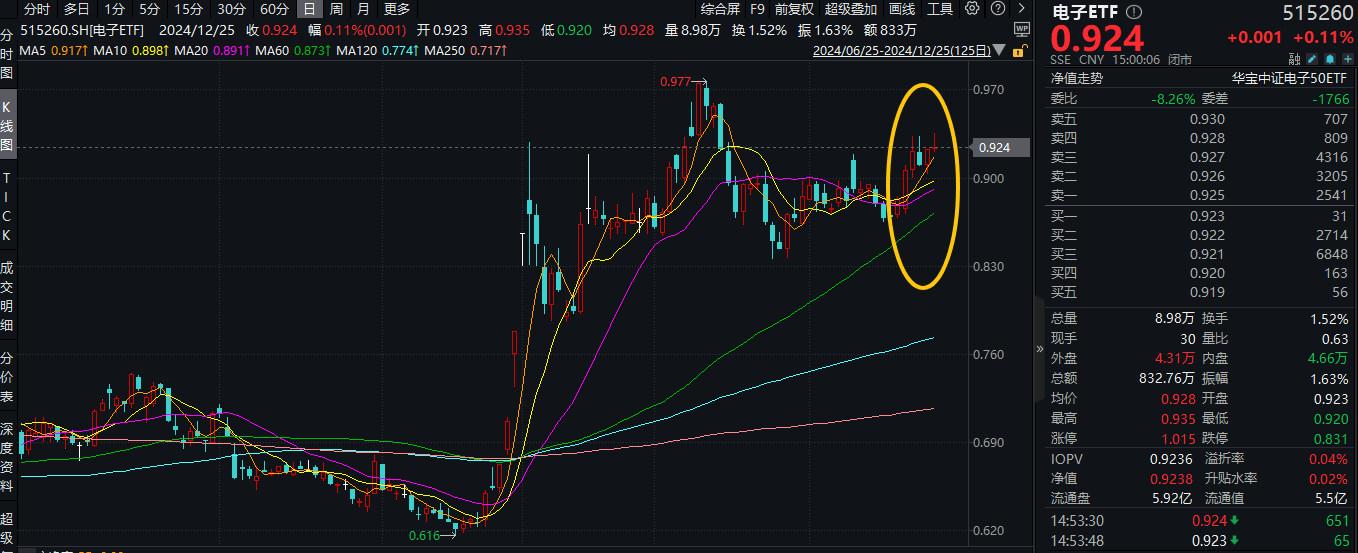The height and width of the screenshot is (553, 1358).
Task: Click the F9 button
Action: click(x=757, y=9)
